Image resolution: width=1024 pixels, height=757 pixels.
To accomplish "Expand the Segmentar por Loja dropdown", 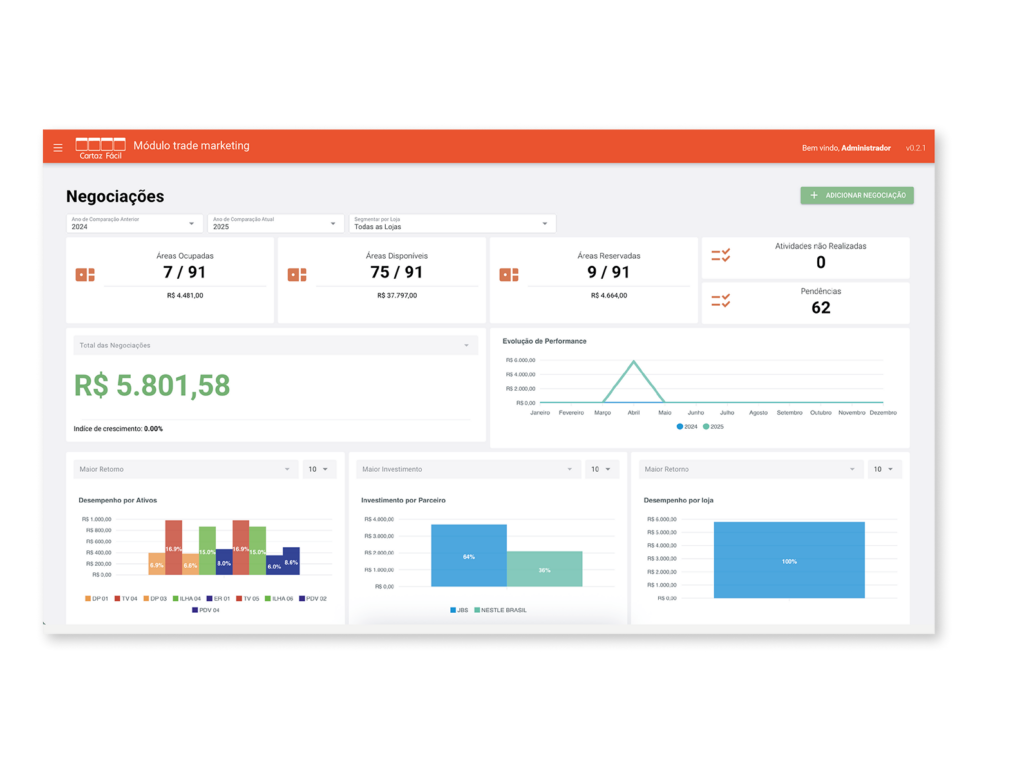I will click(451, 223).
